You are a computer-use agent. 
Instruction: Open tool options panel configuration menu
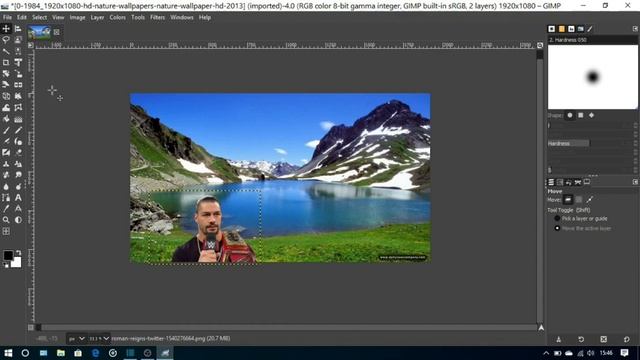pyautogui.click(x=635, y=182)
